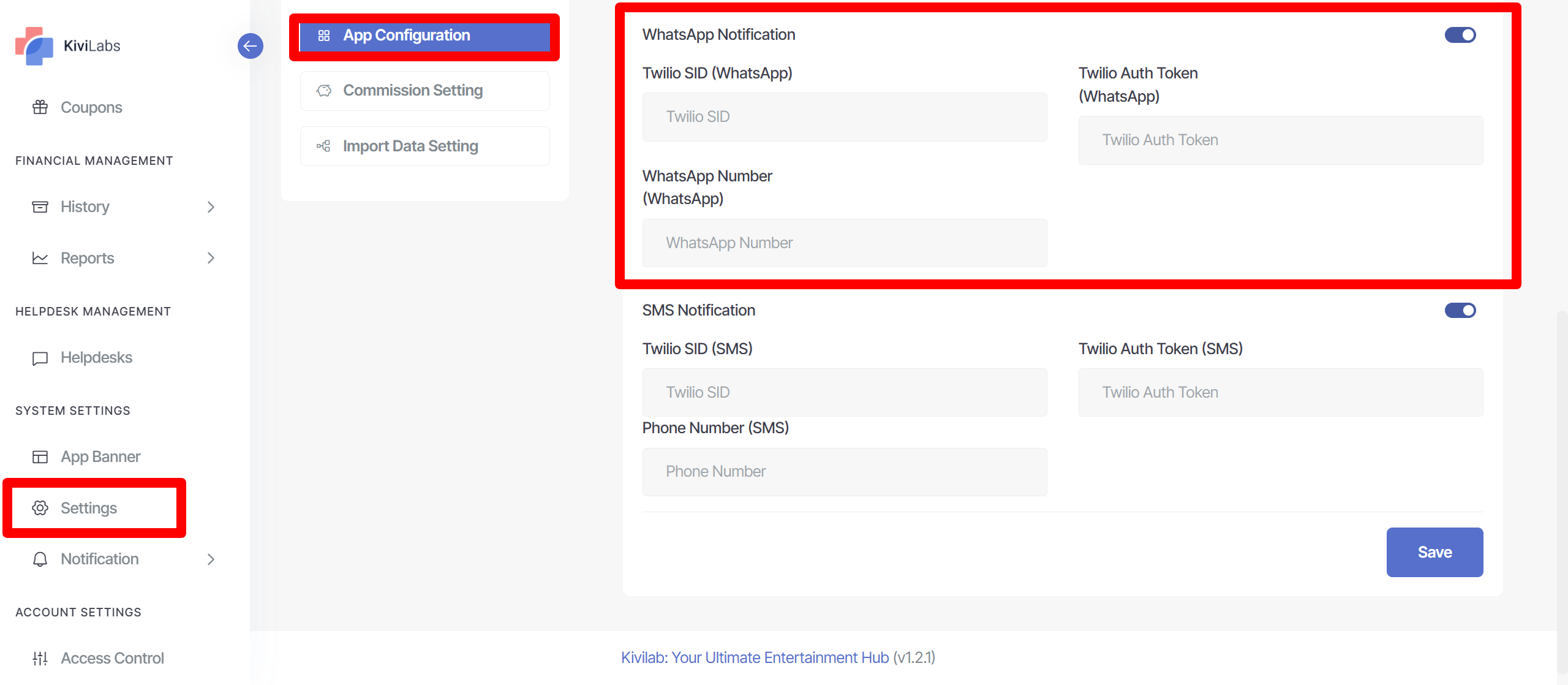The height and width of the screenshot is (685, 1568).
Task: Focus the Twilio SID (WhatsApp) field
Action: [x=845, y=117]
